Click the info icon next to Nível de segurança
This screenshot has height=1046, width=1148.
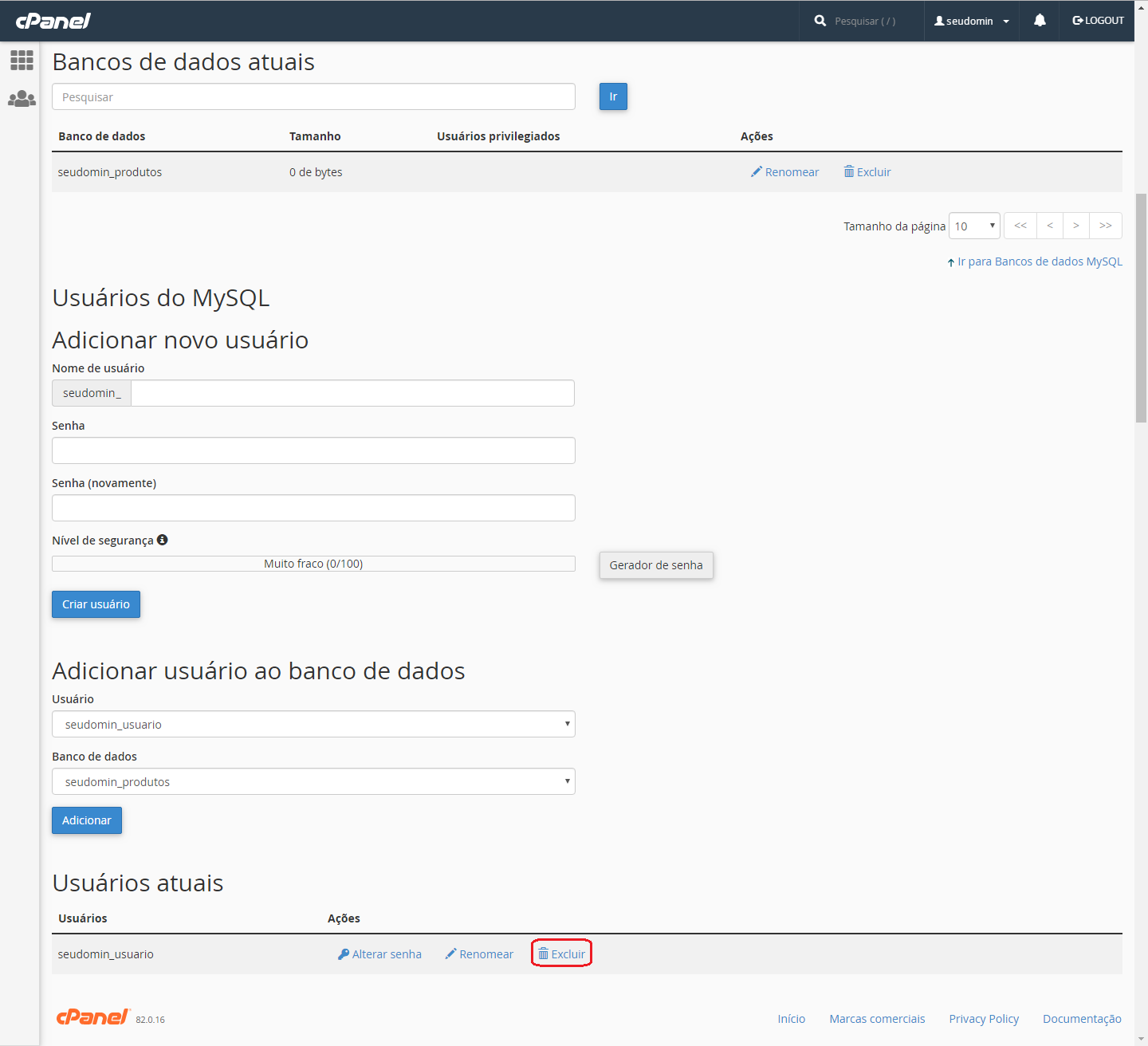coord(163,540)
